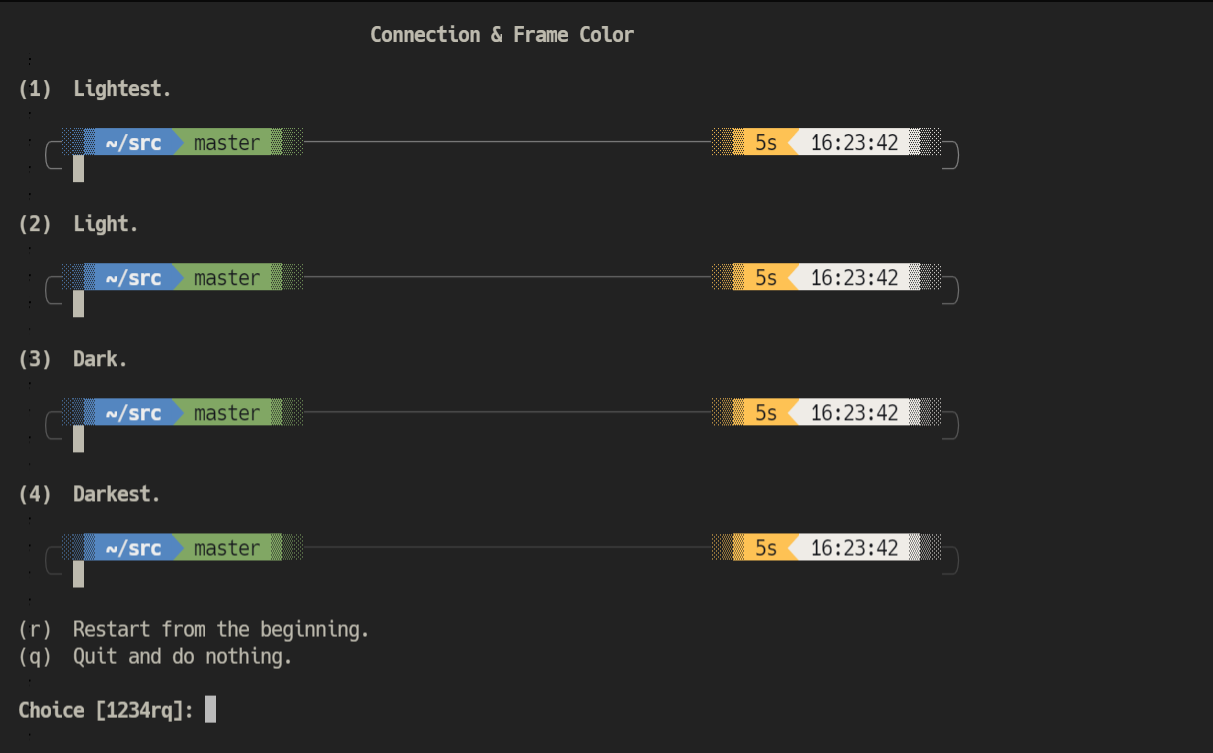1213x753 pixels.
Task: Select the Lightest option label
Action: tap(95, 89)
